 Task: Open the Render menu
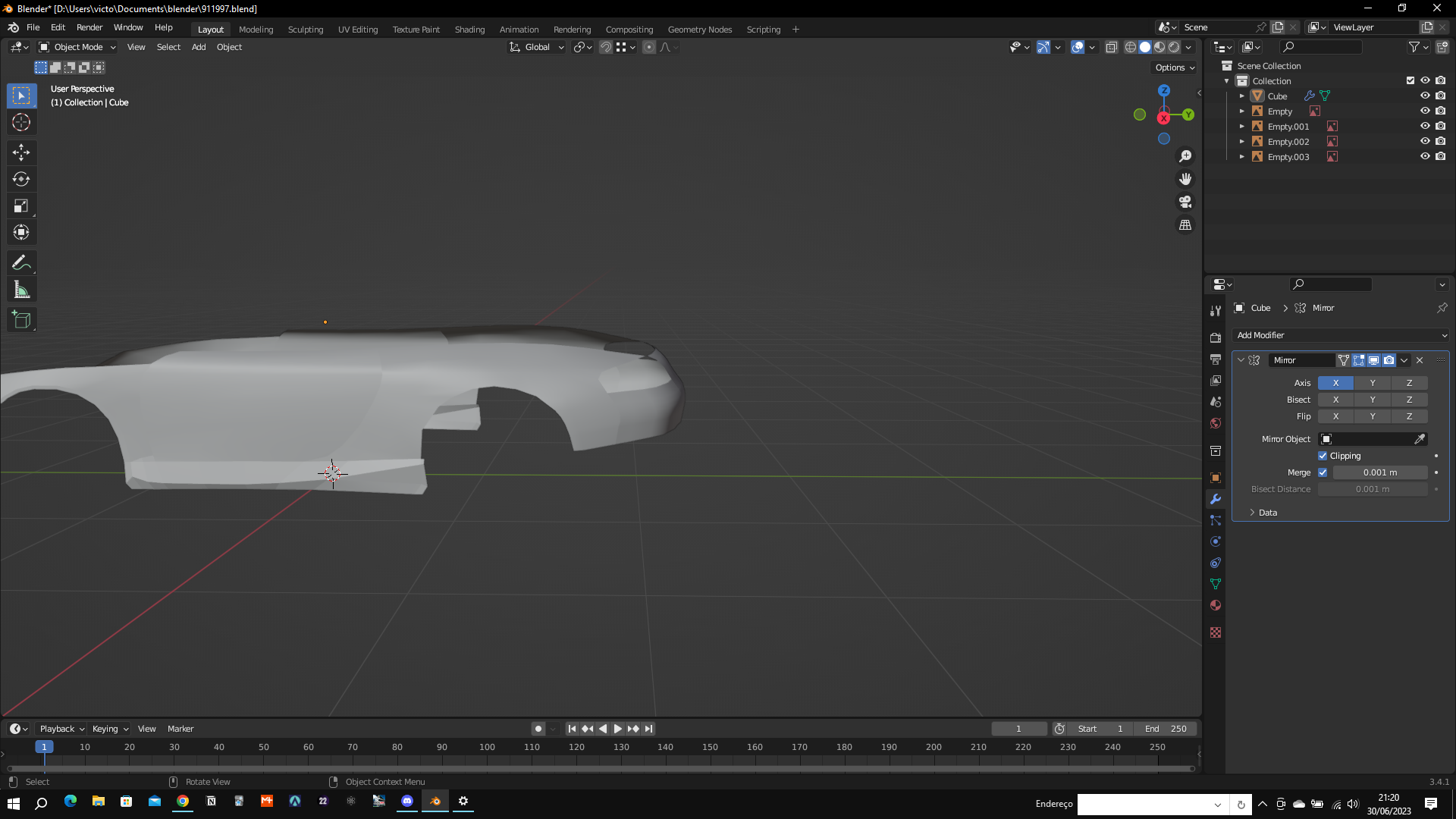[x=89, y=27]
